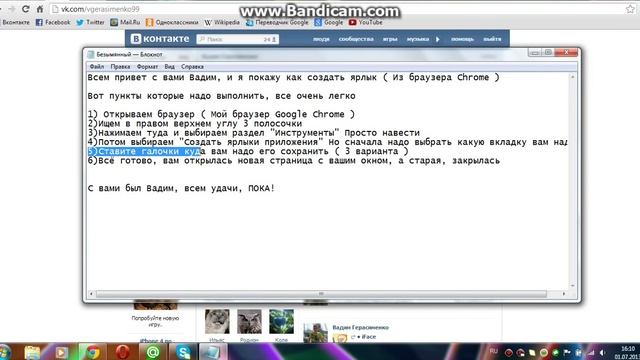Maximize the Notepad window
This screenshot has width=640, height=360.
[548, 53]
